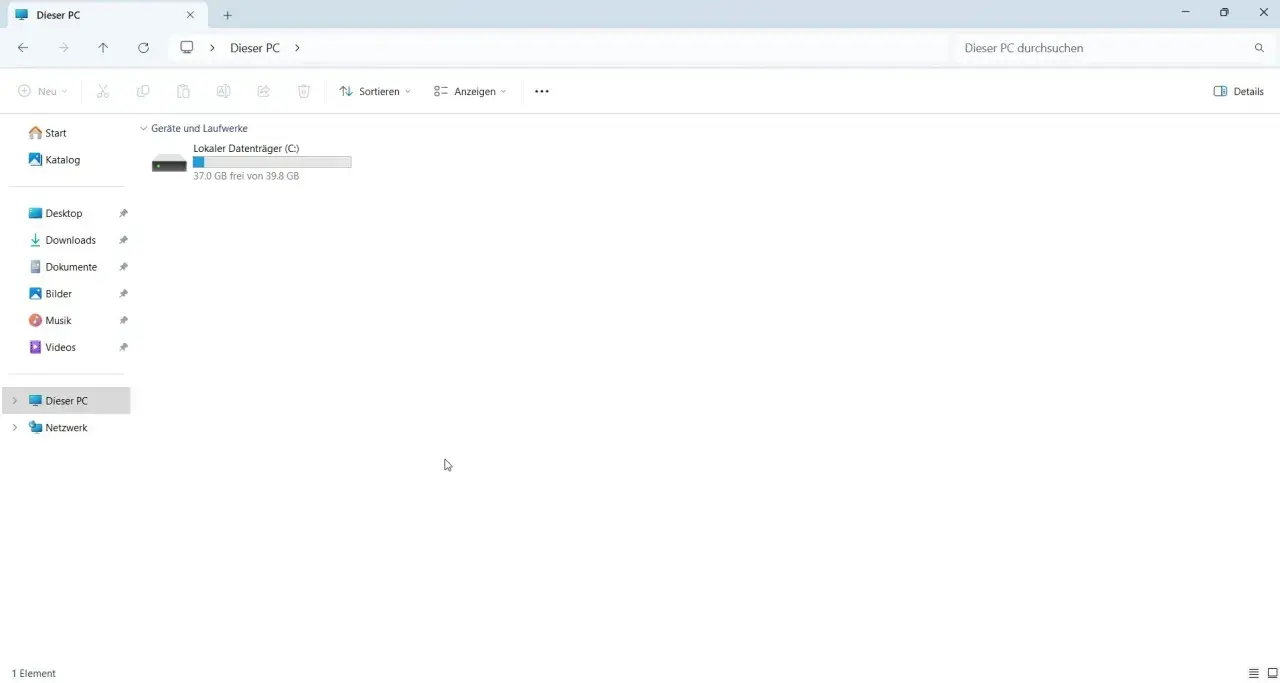Expand Netzwerk tree node
This screenshot has height=683, width=1280.
point(14,427)
